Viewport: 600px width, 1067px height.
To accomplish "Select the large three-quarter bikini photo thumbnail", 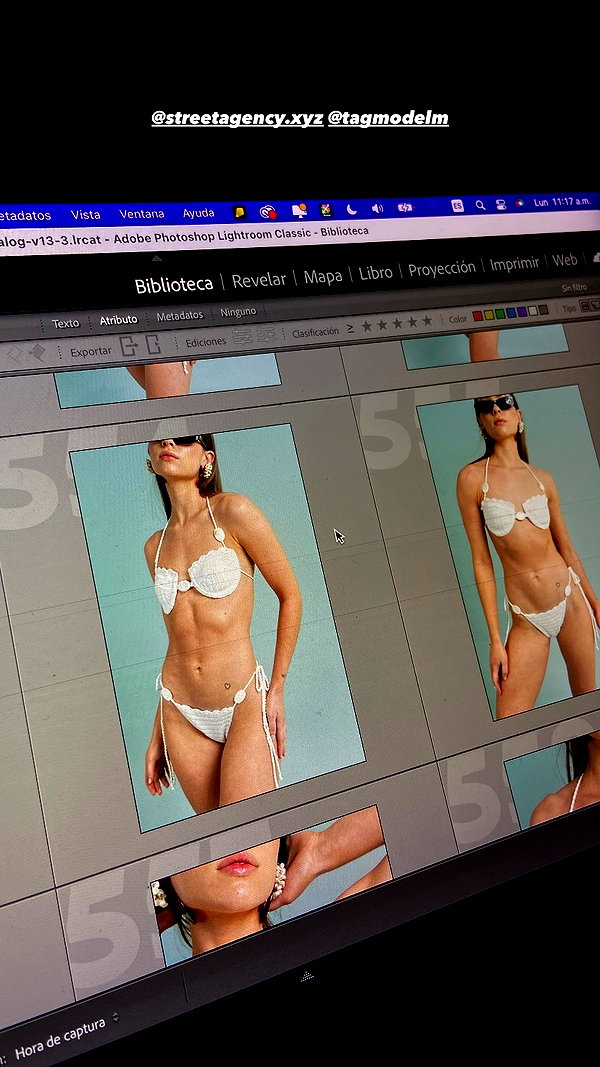I will (217, 627).
